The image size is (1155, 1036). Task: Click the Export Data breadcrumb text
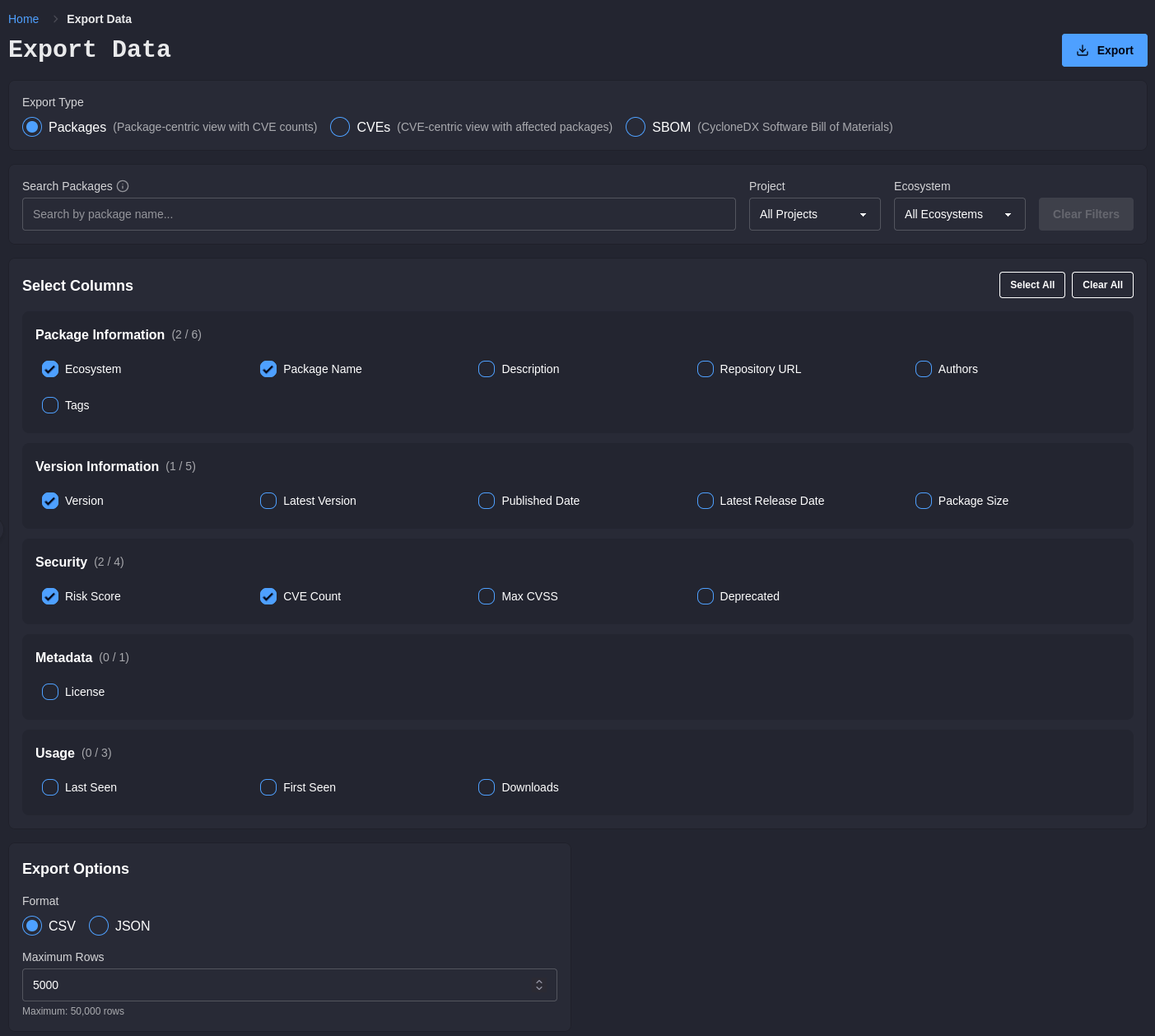coord(99,19)
